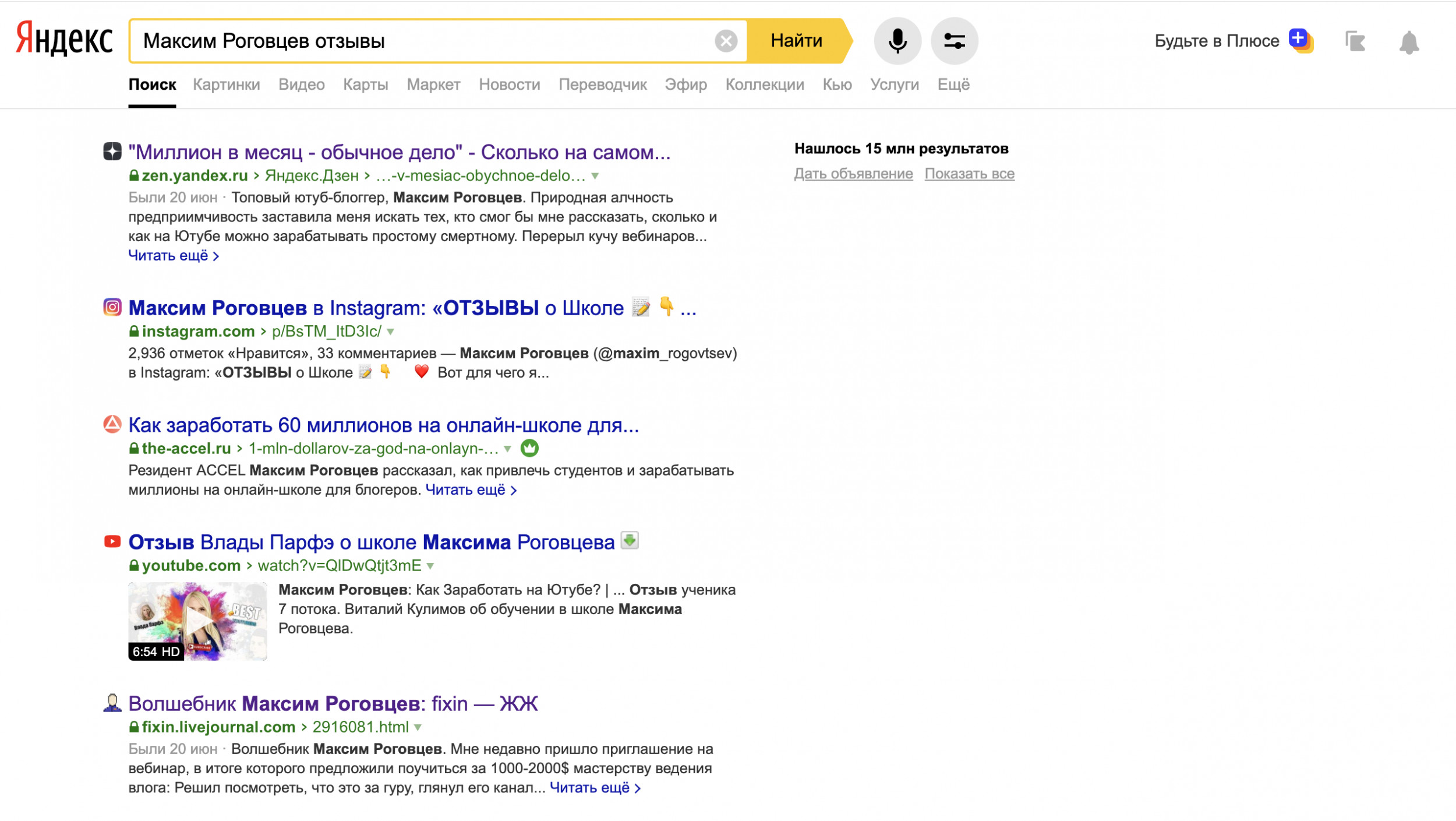Image resolution: width=1456 pixels, height=821 pixels.
Task: Click the microphone voice search icon
Action: click(x=897, y=41)
